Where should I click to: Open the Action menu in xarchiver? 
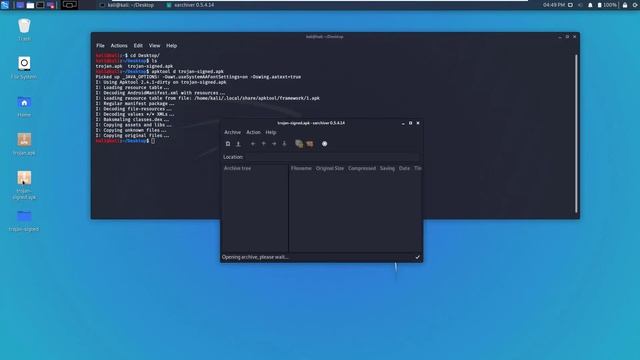tap(253, 132)
